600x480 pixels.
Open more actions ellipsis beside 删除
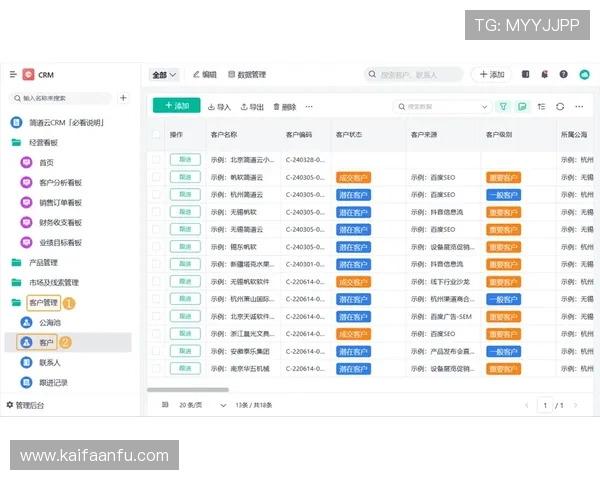click(x=309, y=107)
